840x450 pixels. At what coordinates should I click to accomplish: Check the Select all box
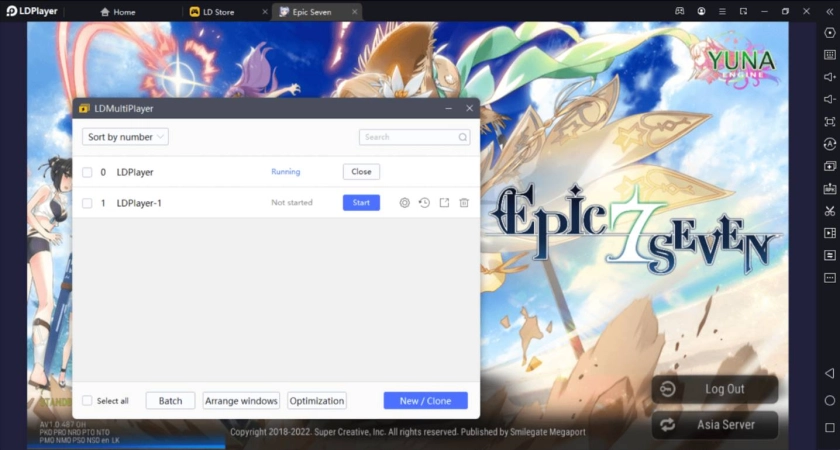tap(87, 401)
